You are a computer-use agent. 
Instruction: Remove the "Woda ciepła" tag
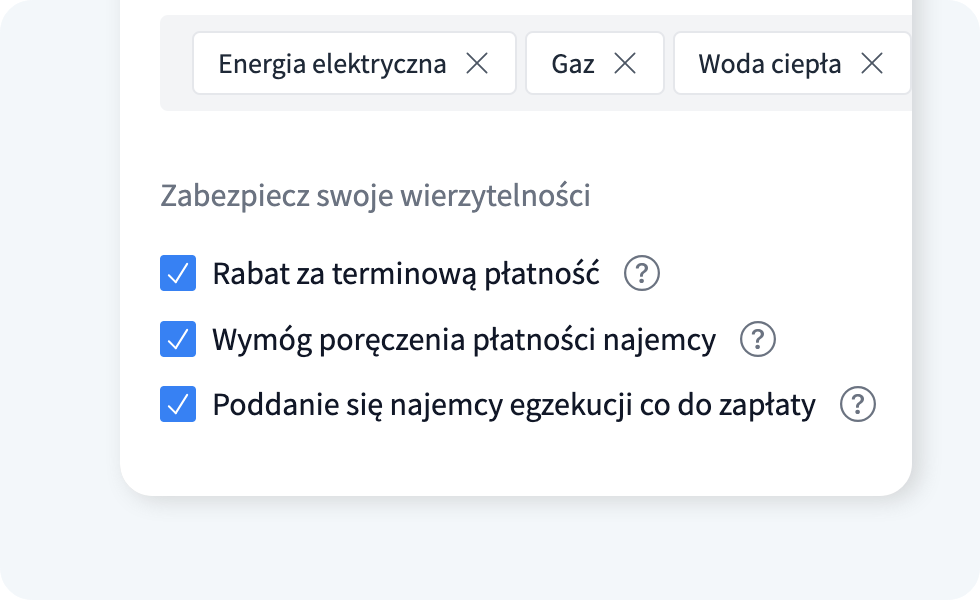pyautogui.click(x=873, y=62)
